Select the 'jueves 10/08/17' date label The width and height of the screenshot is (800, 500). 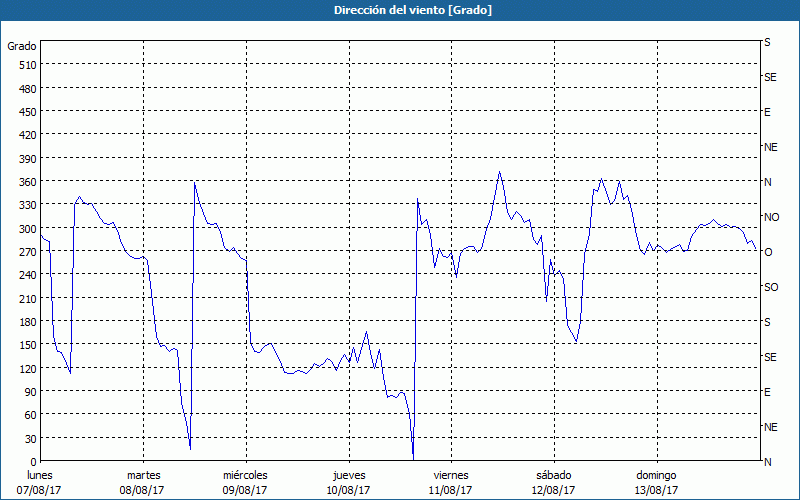point(347,482)
